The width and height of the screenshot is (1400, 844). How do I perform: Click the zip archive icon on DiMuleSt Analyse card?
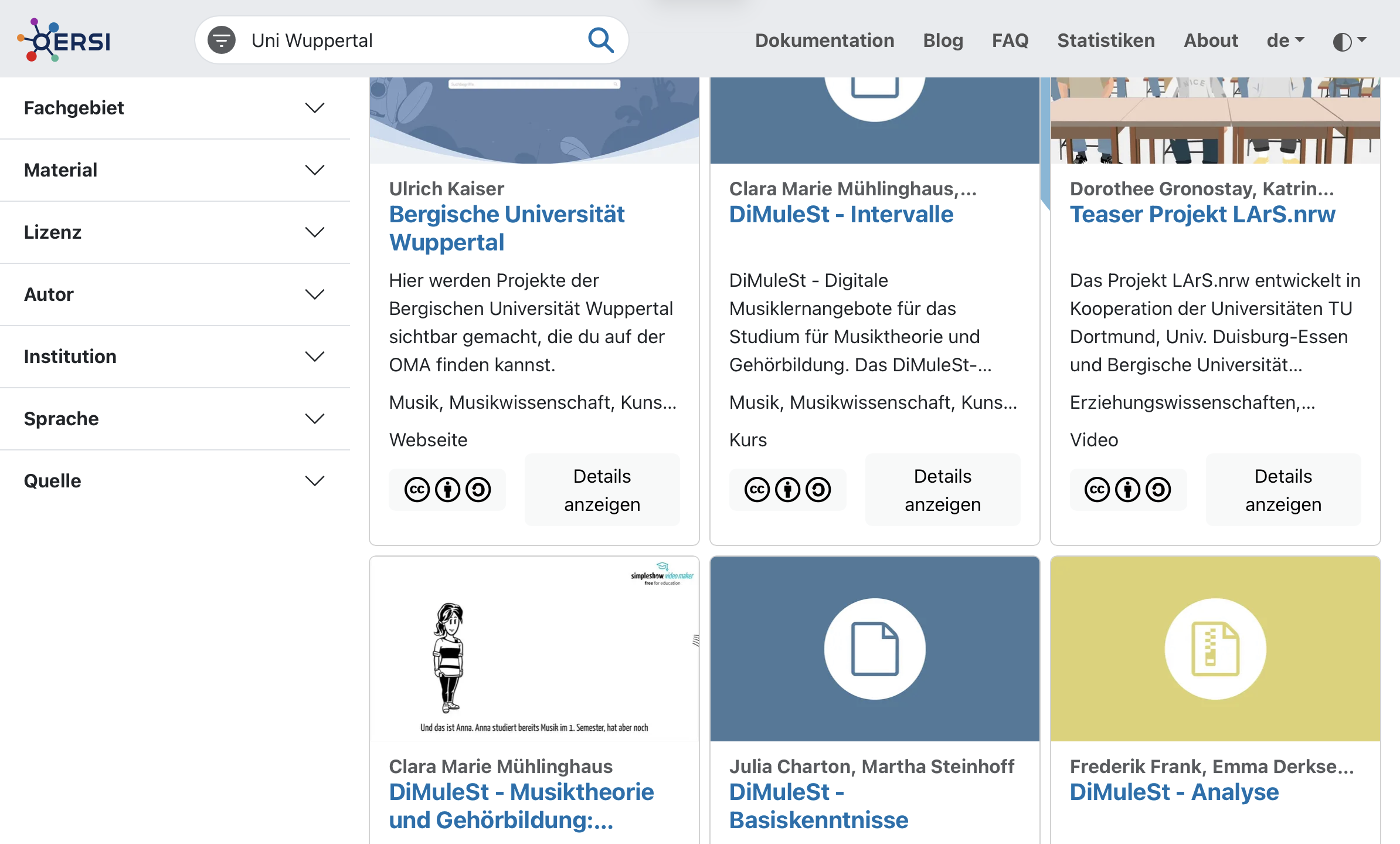(1215, 649)
